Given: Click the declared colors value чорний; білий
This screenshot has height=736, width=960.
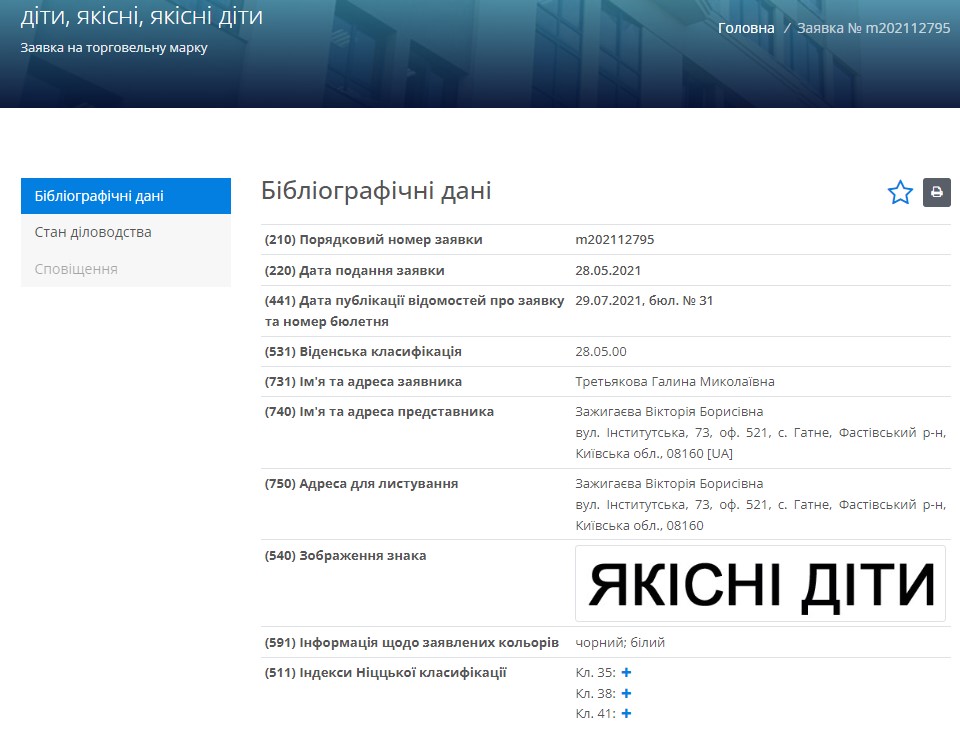Looking at the screenshot, I should [620, 642].
